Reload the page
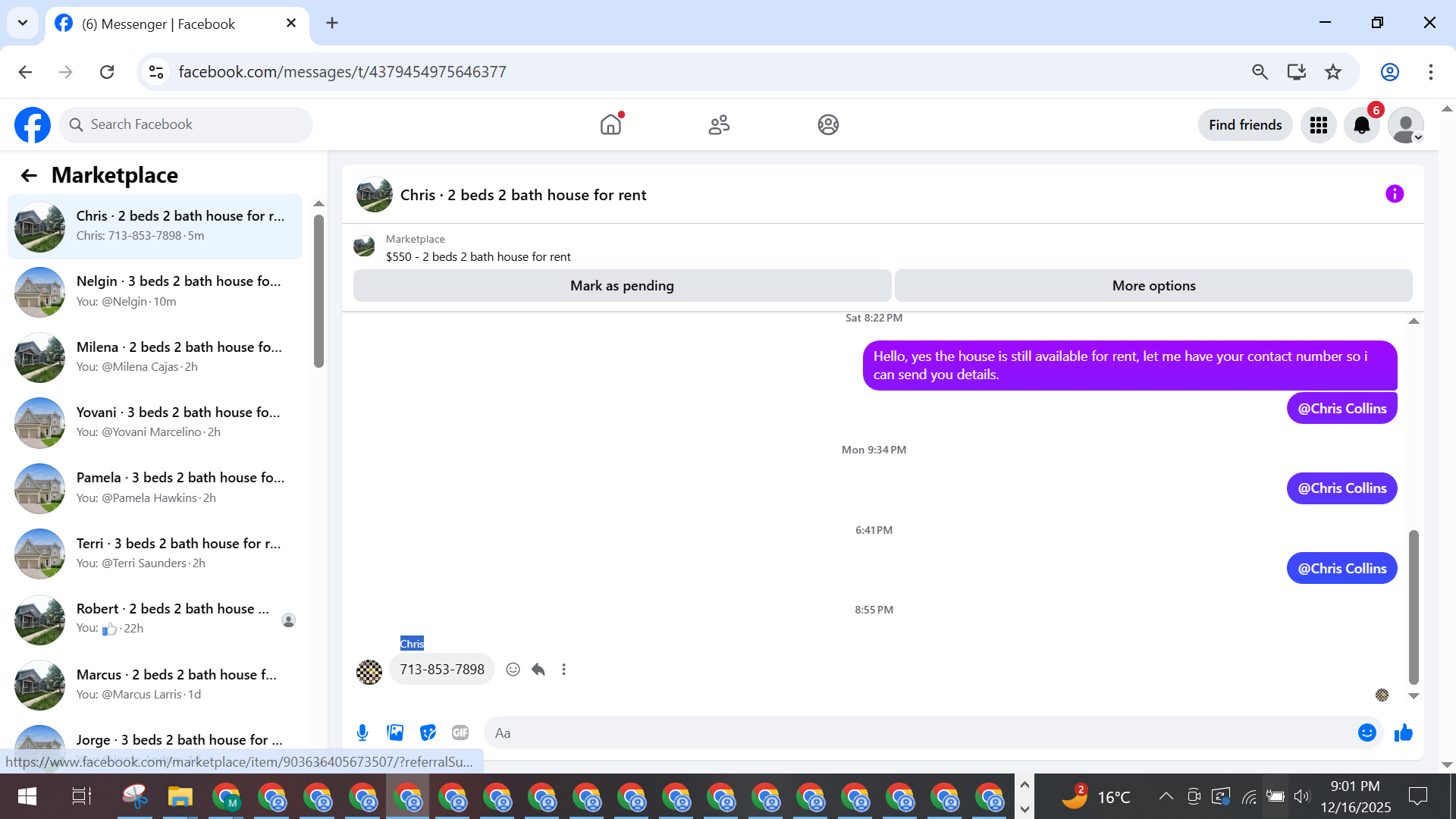This screenshot has height=819, width=1456. coord(107,72)
